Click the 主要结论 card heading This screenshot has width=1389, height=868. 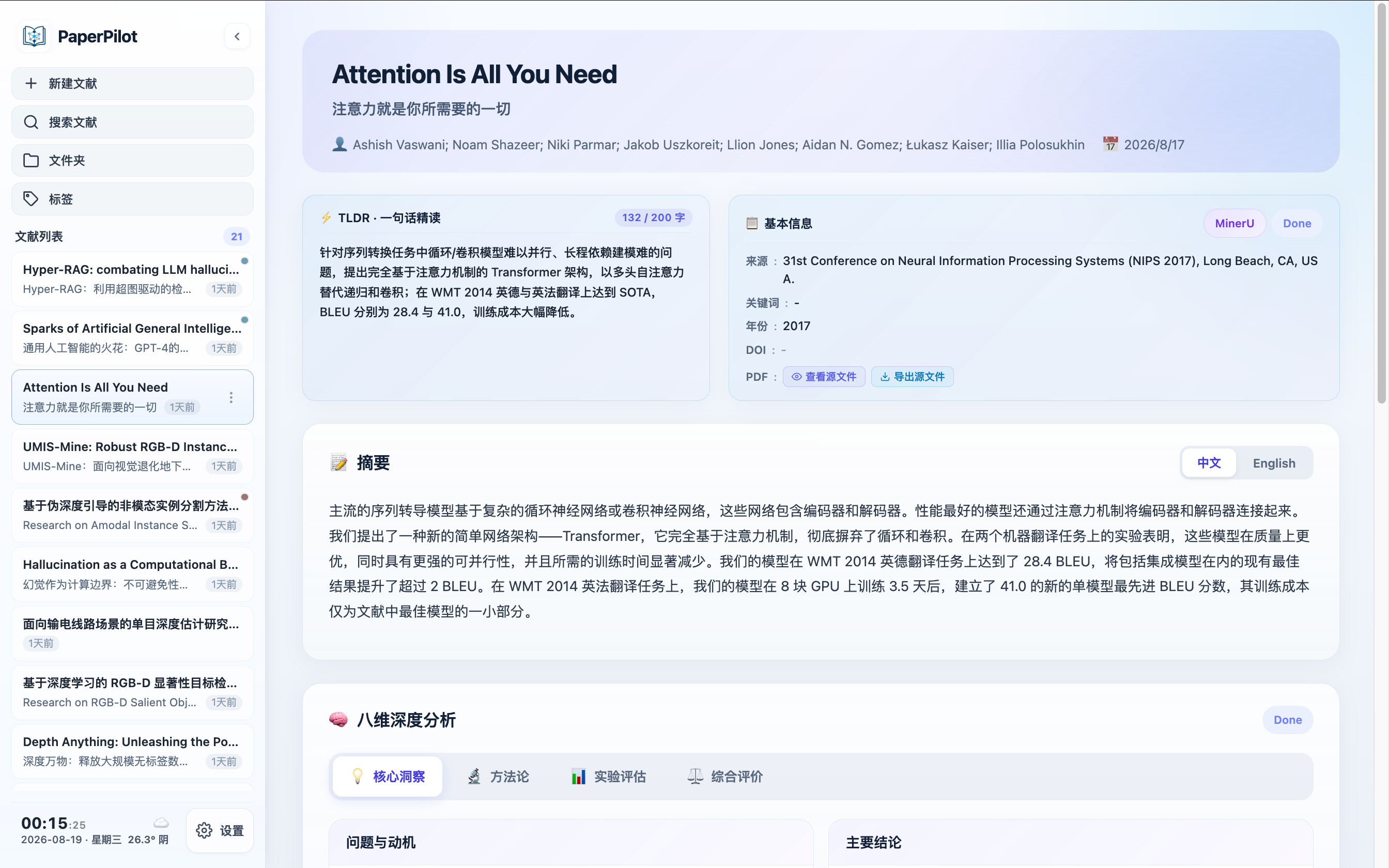pos(874,842)
